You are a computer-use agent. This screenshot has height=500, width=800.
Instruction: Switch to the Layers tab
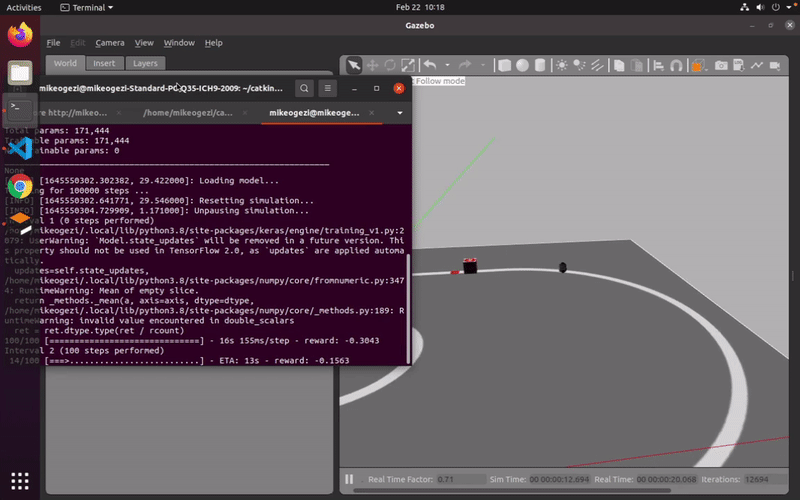(145, 63)
